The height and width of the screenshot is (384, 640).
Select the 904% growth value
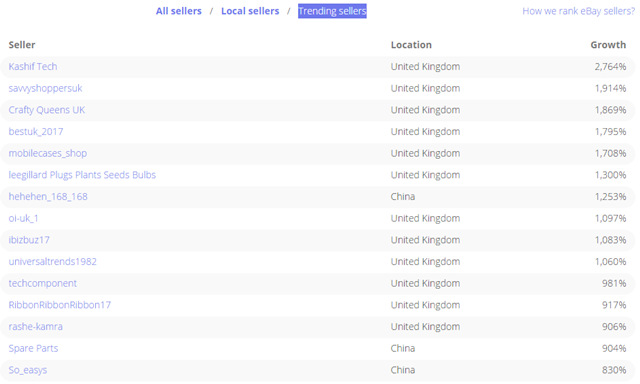click(614, 348)
